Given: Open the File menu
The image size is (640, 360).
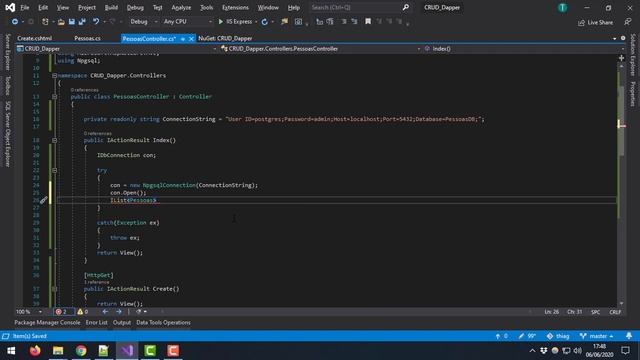Looking at the screenshot, I should tap(25, 7).
